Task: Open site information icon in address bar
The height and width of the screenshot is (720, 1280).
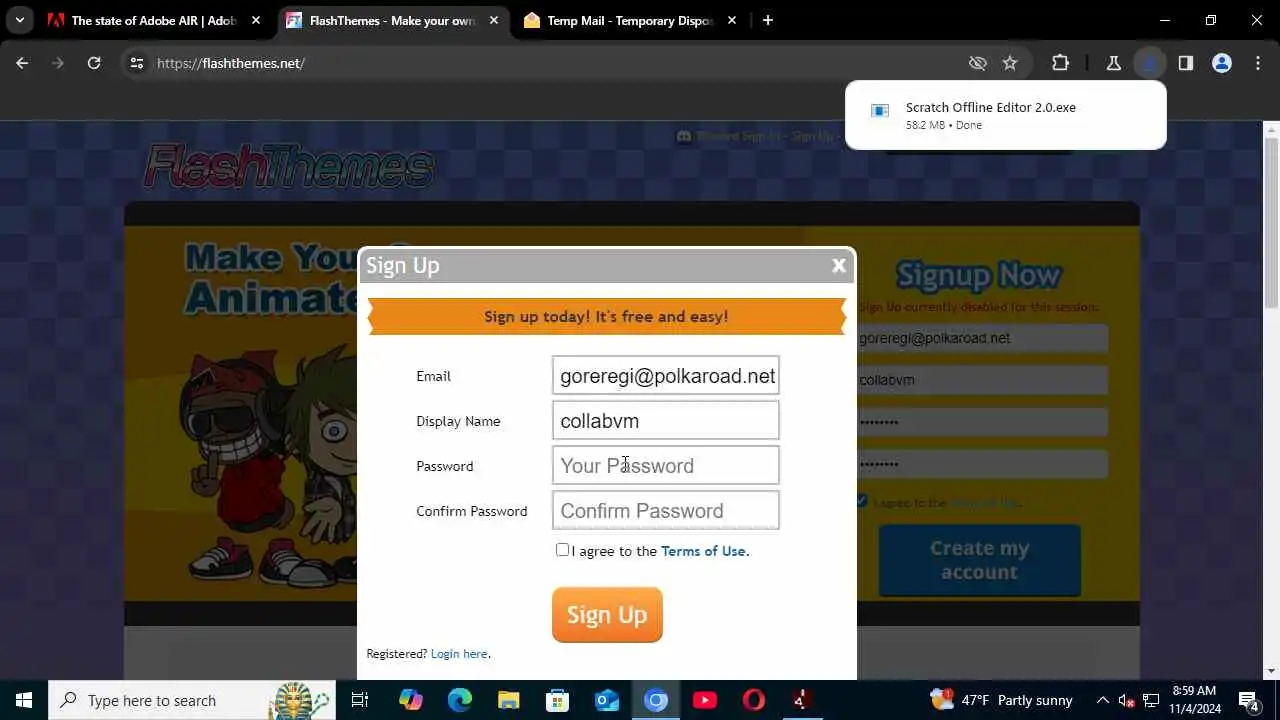Action: tap(137, 63)
